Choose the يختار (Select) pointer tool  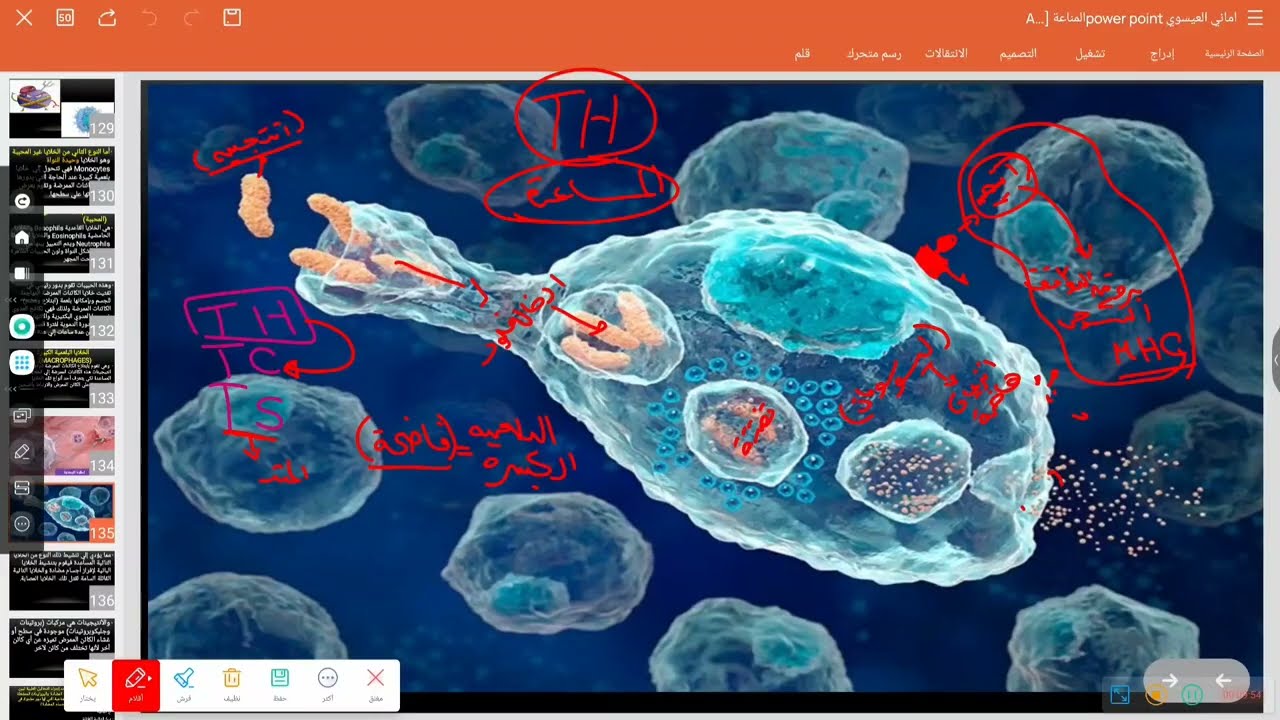(88, 685)
